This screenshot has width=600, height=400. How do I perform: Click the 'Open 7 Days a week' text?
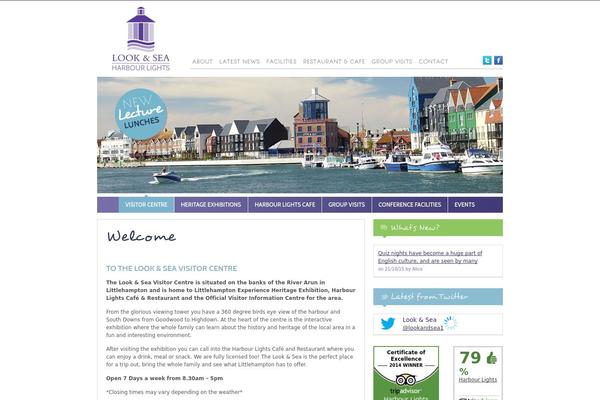click(x=165, y=378)
